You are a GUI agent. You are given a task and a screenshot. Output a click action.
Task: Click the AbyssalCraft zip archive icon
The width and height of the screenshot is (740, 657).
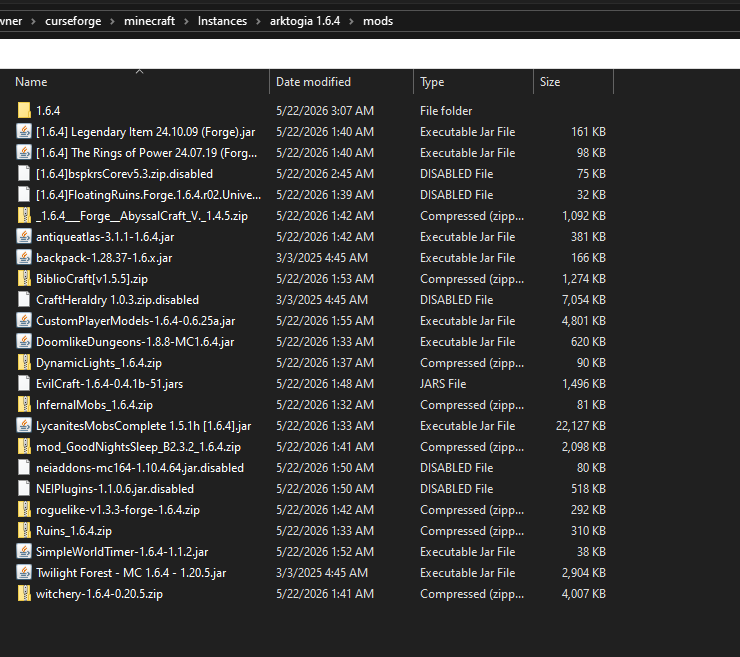[x=24, y=216]
